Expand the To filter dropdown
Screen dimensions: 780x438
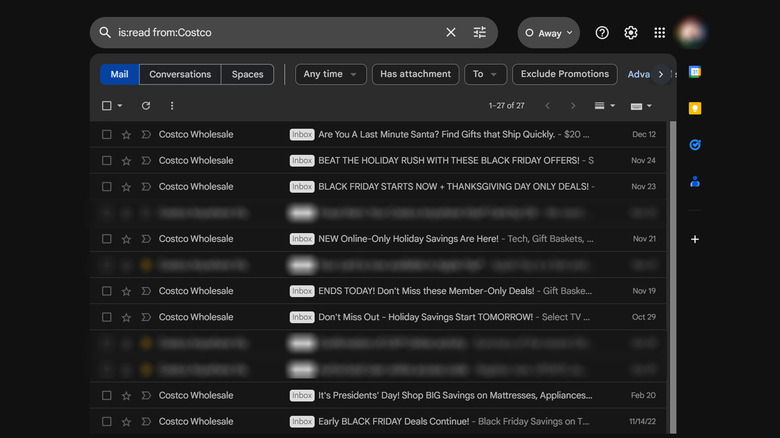[x=485, y=74]
